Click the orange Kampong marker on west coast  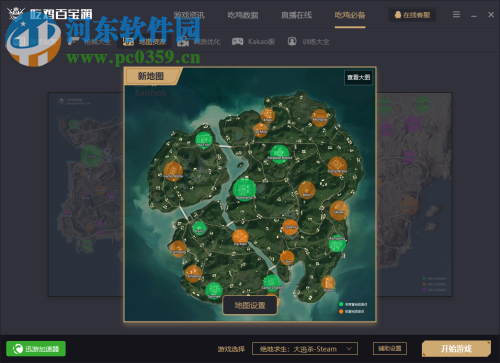coord(178,248)
